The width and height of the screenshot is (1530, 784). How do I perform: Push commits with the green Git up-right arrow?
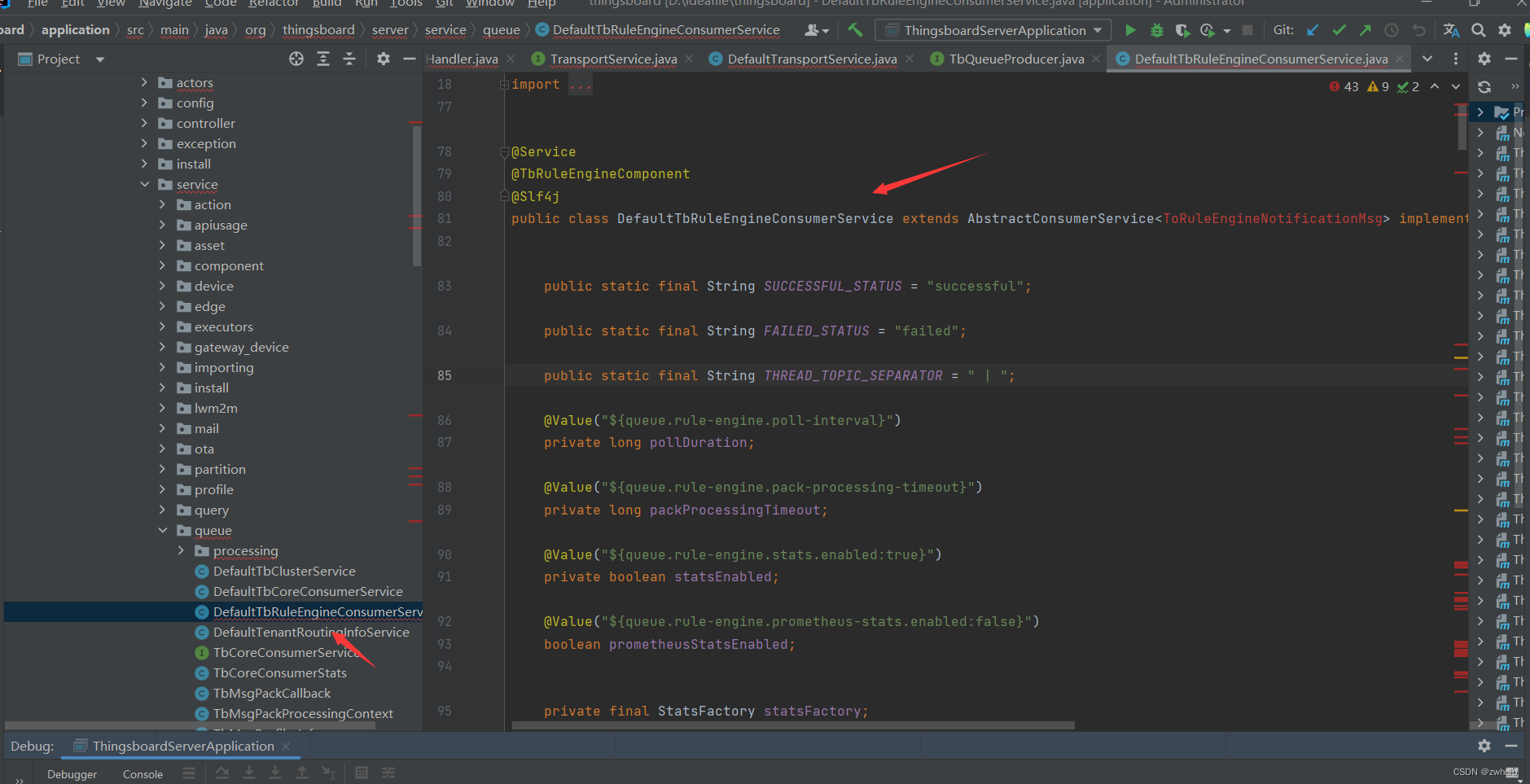1366,30
